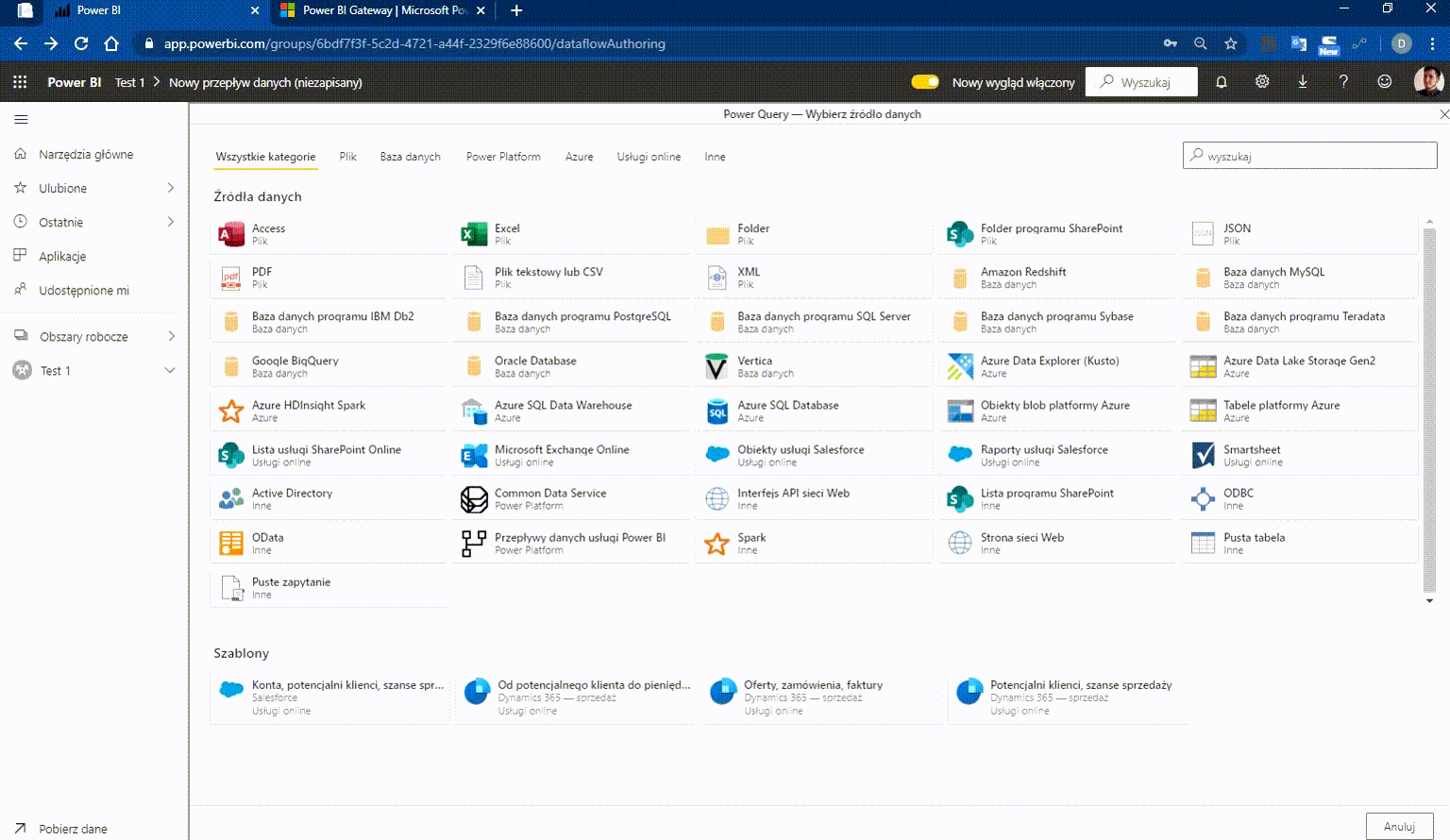1450x840 pixels.
Task: Open the settings gear in header
Action: [x=1262, y=82]
